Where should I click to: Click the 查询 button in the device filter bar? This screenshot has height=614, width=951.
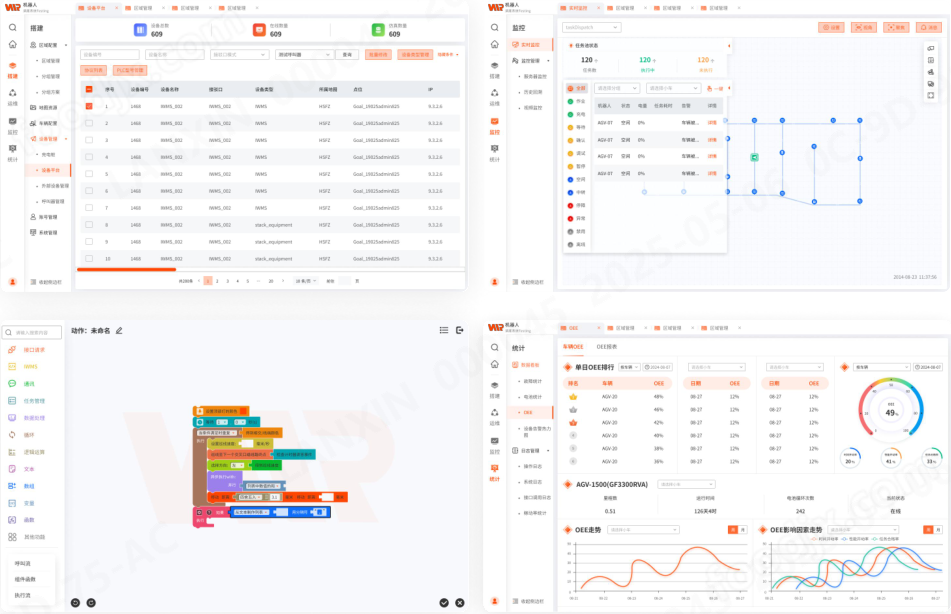click(x=347, y=55)
